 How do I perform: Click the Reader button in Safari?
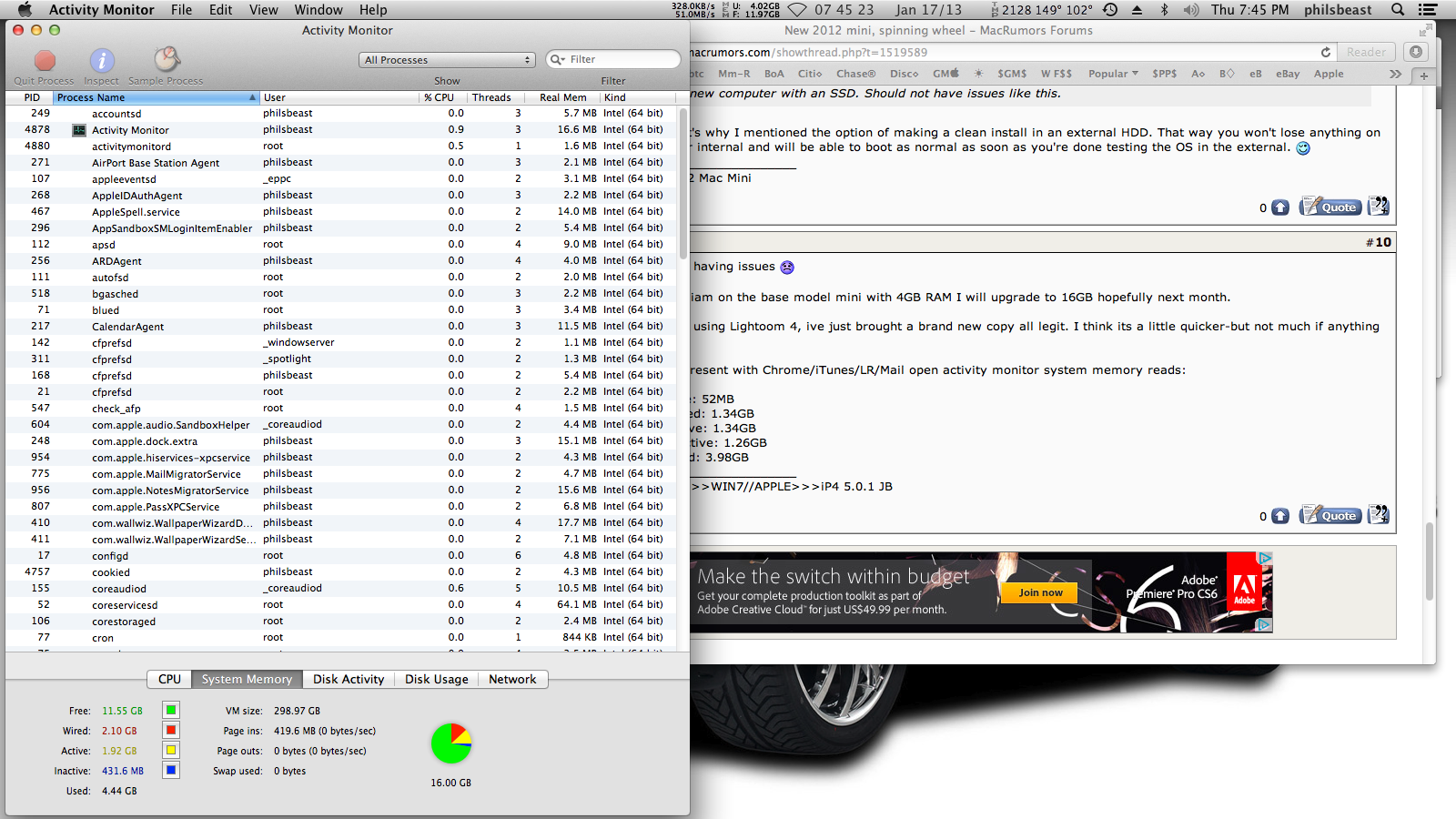(x=1367, y=53)
